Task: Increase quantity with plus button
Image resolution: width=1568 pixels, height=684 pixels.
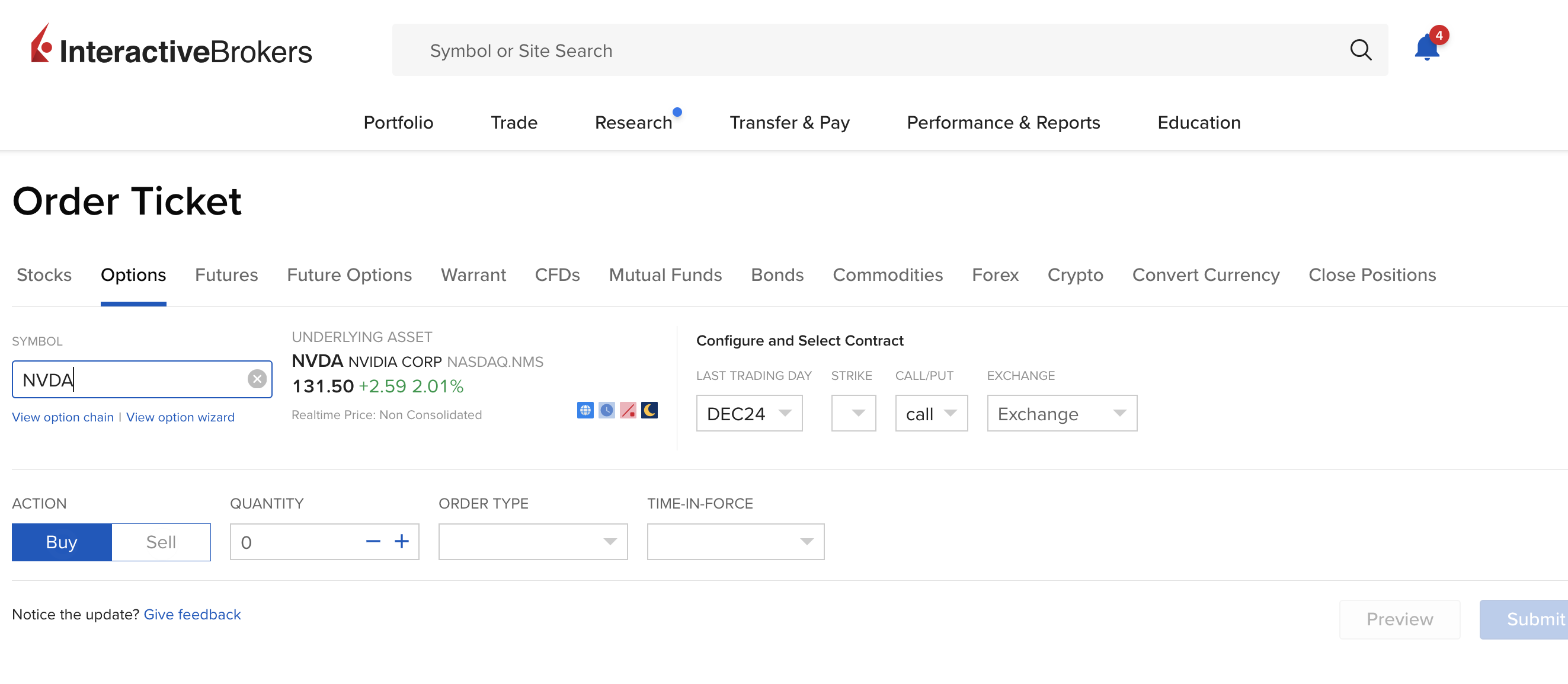Action: coord(402,541)
